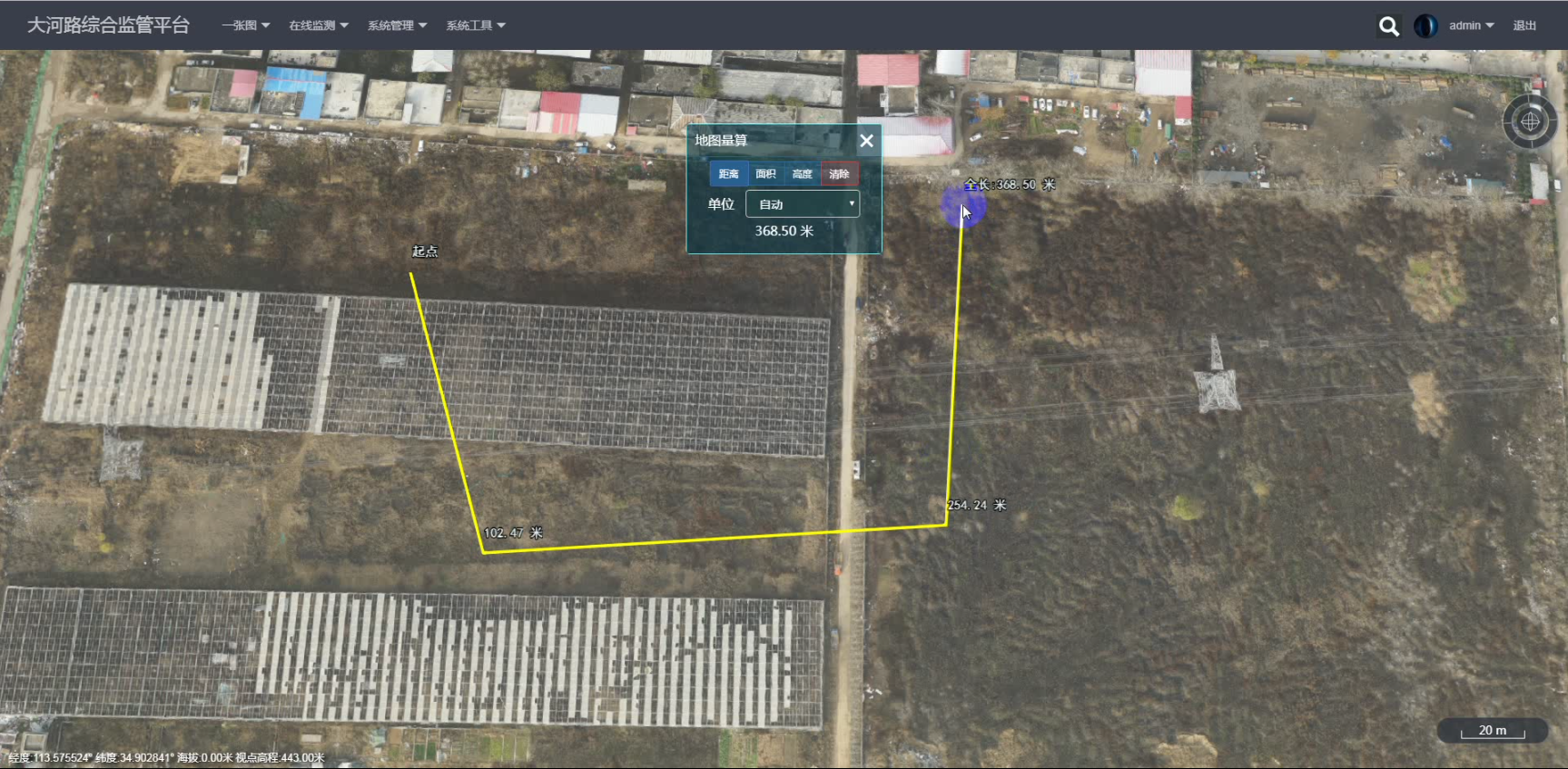Image resolution: width=1568 pixels, height=769 pixels.
Task: Click the 大河路综合监管平台 platform title
Action: [108, 25]
